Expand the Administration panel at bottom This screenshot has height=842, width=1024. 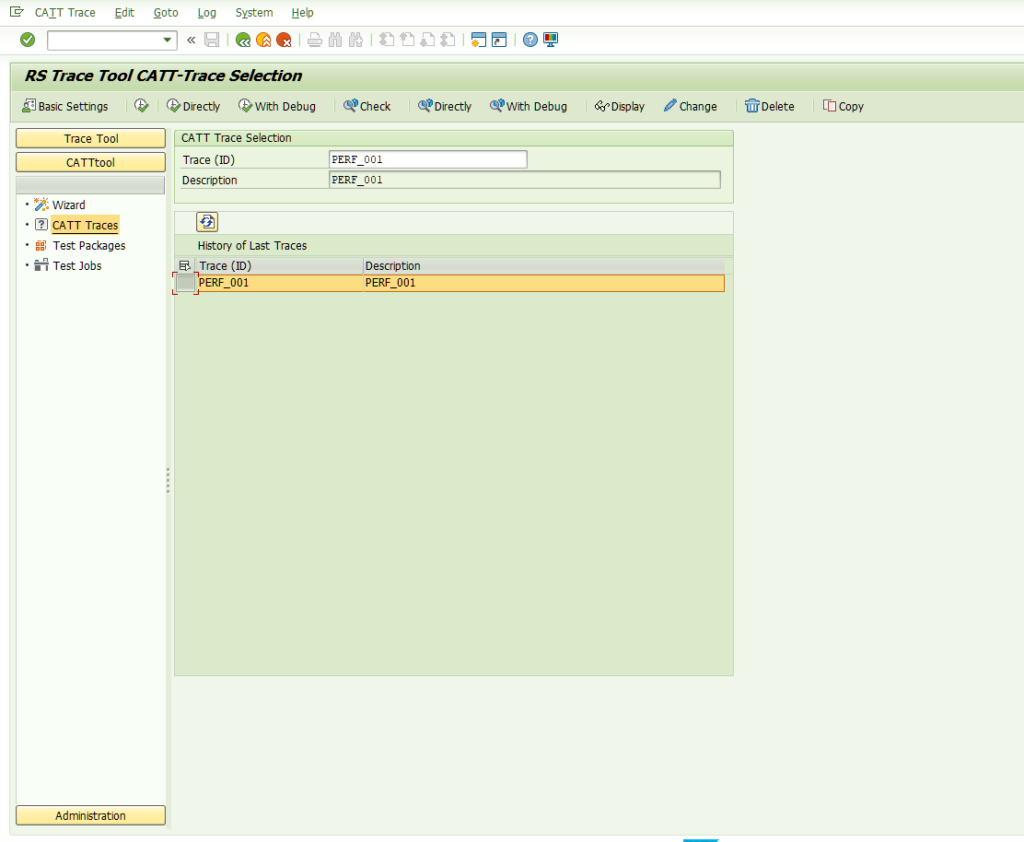click(91, 816)
